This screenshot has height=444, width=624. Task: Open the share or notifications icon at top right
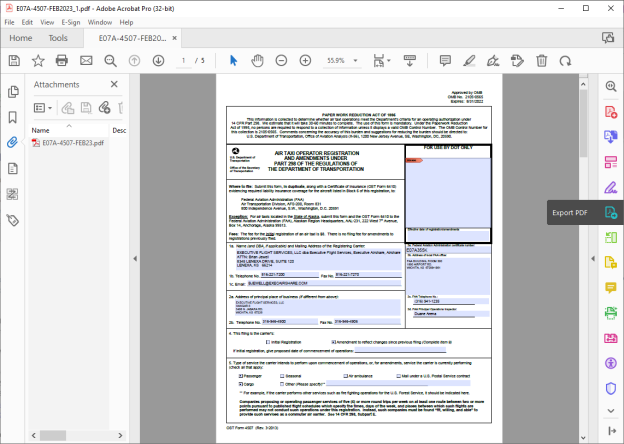(608, 38)
